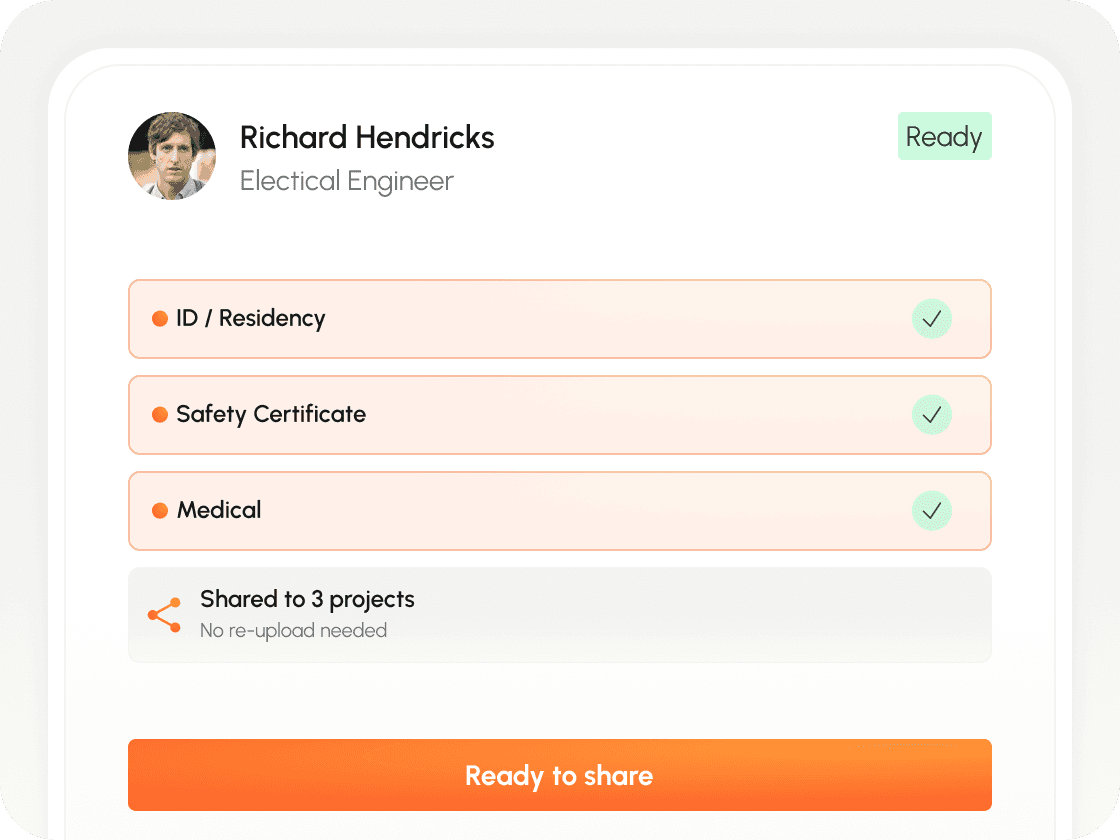Open the Shared to 3 projects panel
The image size is (1120, 840).
coord(560,615)
